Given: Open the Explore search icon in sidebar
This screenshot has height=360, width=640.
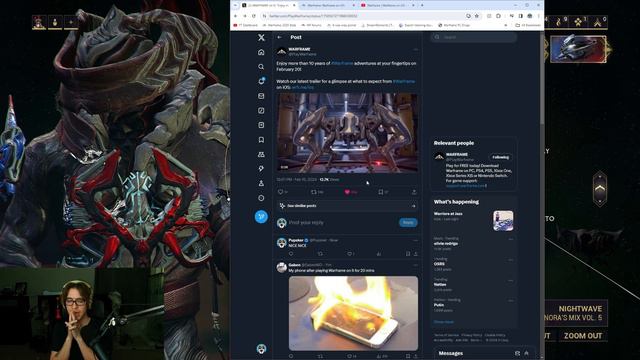Looking at the screenshot, I should tap(261, 67).
